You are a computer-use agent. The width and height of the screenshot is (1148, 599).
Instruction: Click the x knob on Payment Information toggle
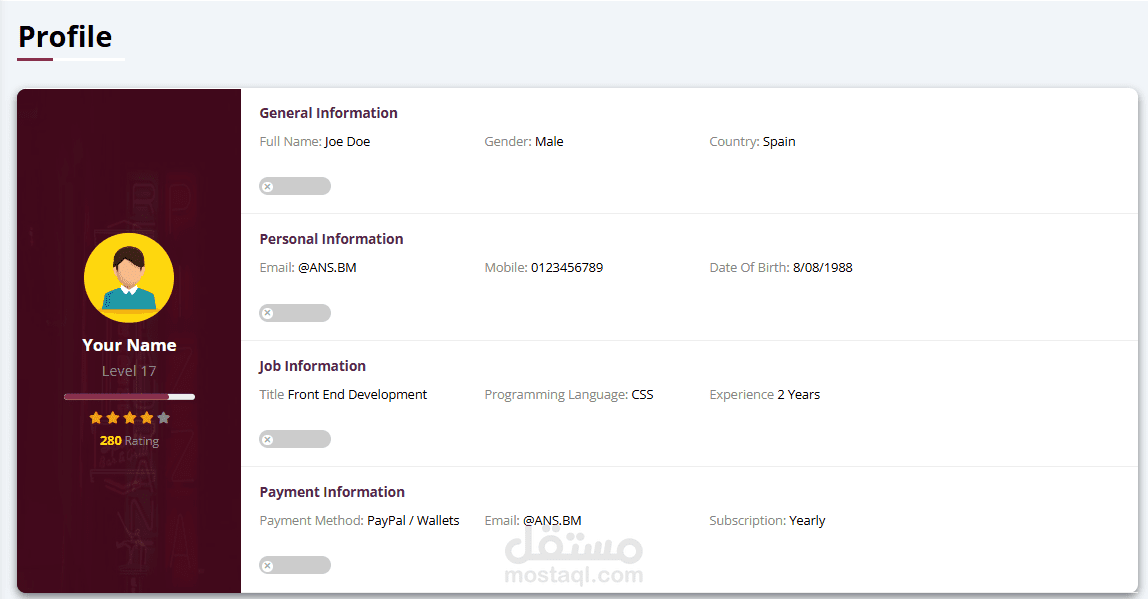[268, 565]
